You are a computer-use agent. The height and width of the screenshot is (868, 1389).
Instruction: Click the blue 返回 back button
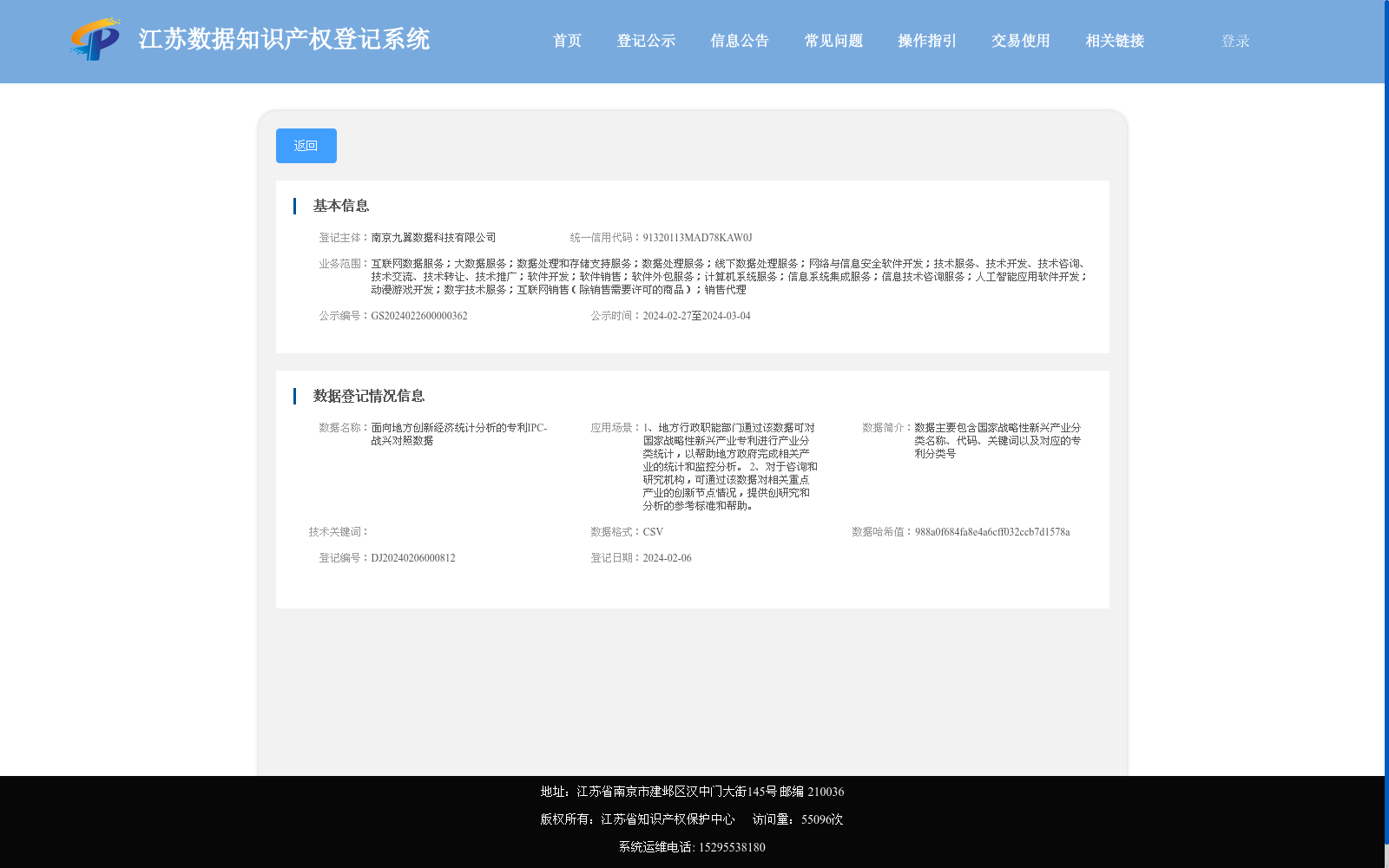tap(306, 146)
